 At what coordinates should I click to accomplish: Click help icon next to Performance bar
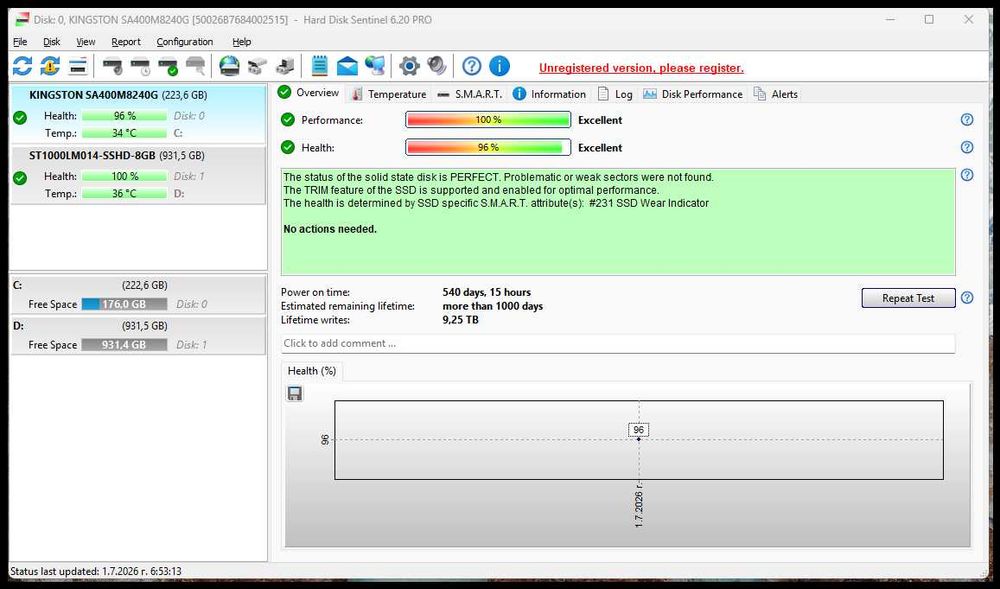[967, 120]
